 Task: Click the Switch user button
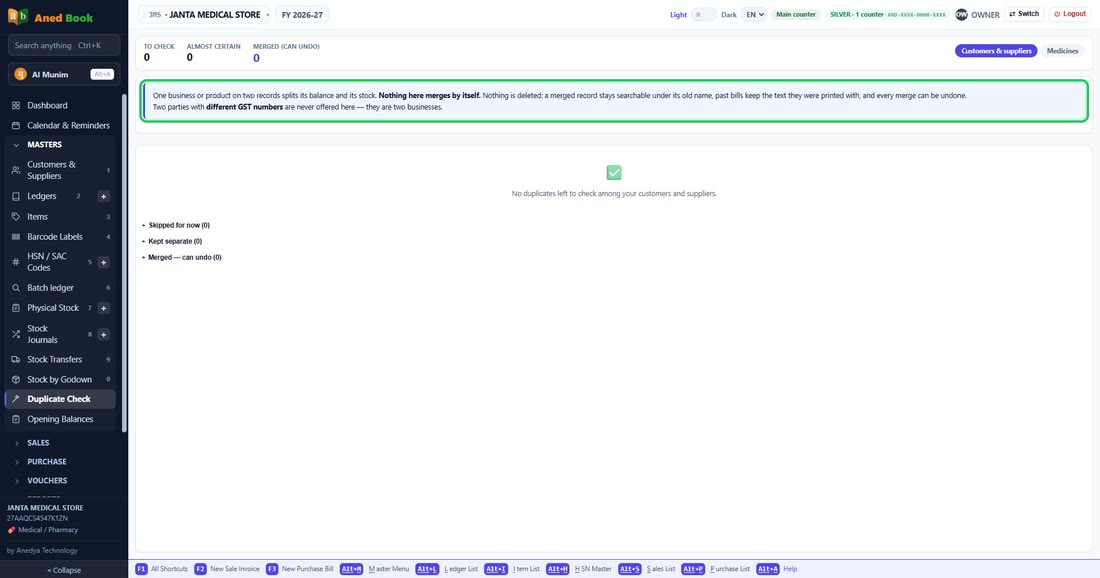pyautogui.click(x=1024, y=14)
